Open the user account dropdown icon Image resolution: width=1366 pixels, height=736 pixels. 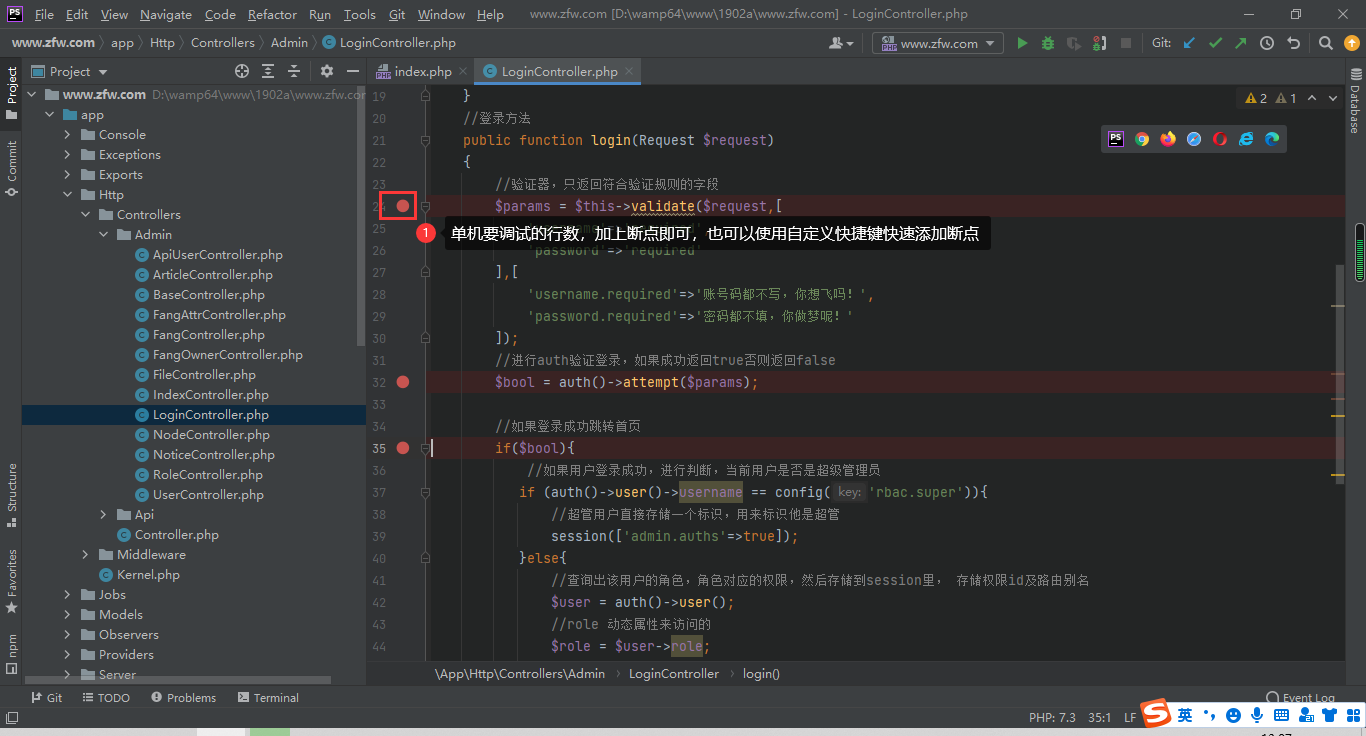click(x=841, y=43)
